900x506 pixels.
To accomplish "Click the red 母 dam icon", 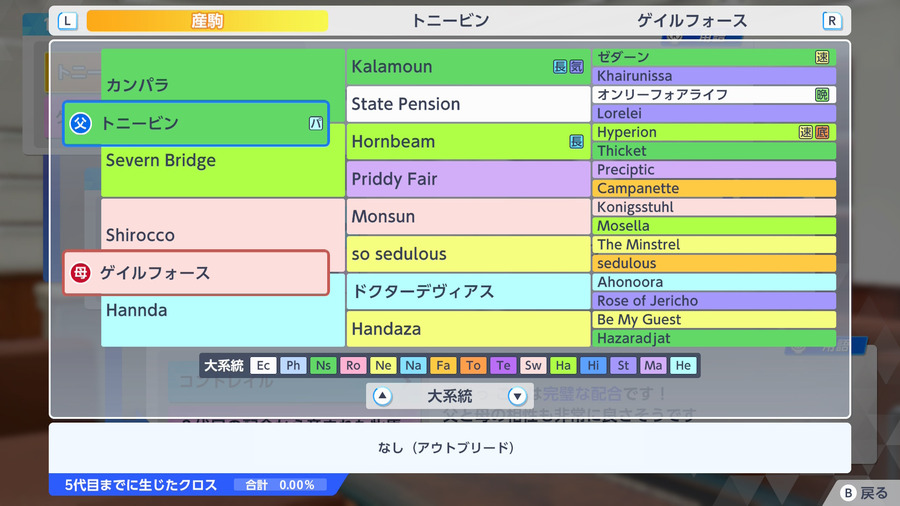I will coord(80,273).
